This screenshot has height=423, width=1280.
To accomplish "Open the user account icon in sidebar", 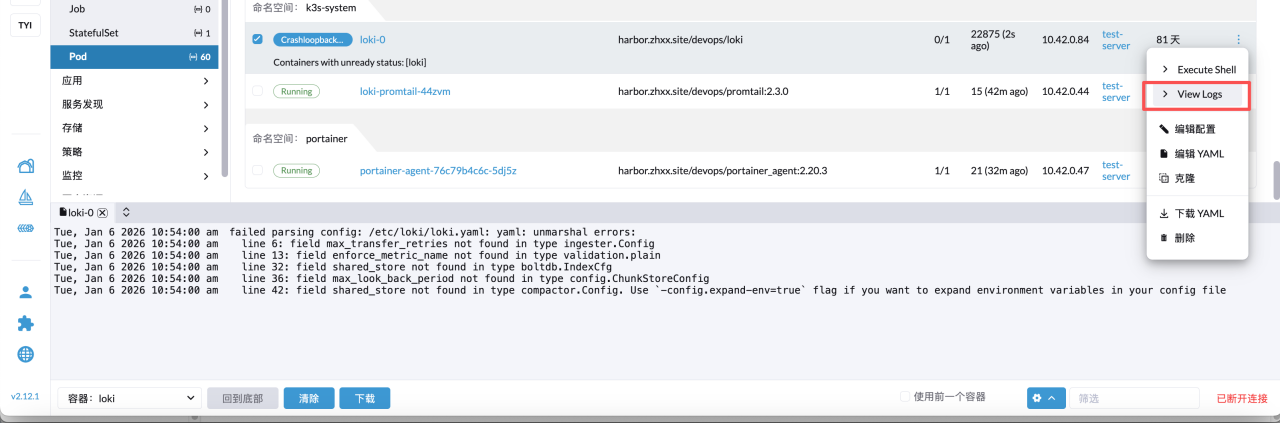I will pyautogui.click(x=26, y=292).
